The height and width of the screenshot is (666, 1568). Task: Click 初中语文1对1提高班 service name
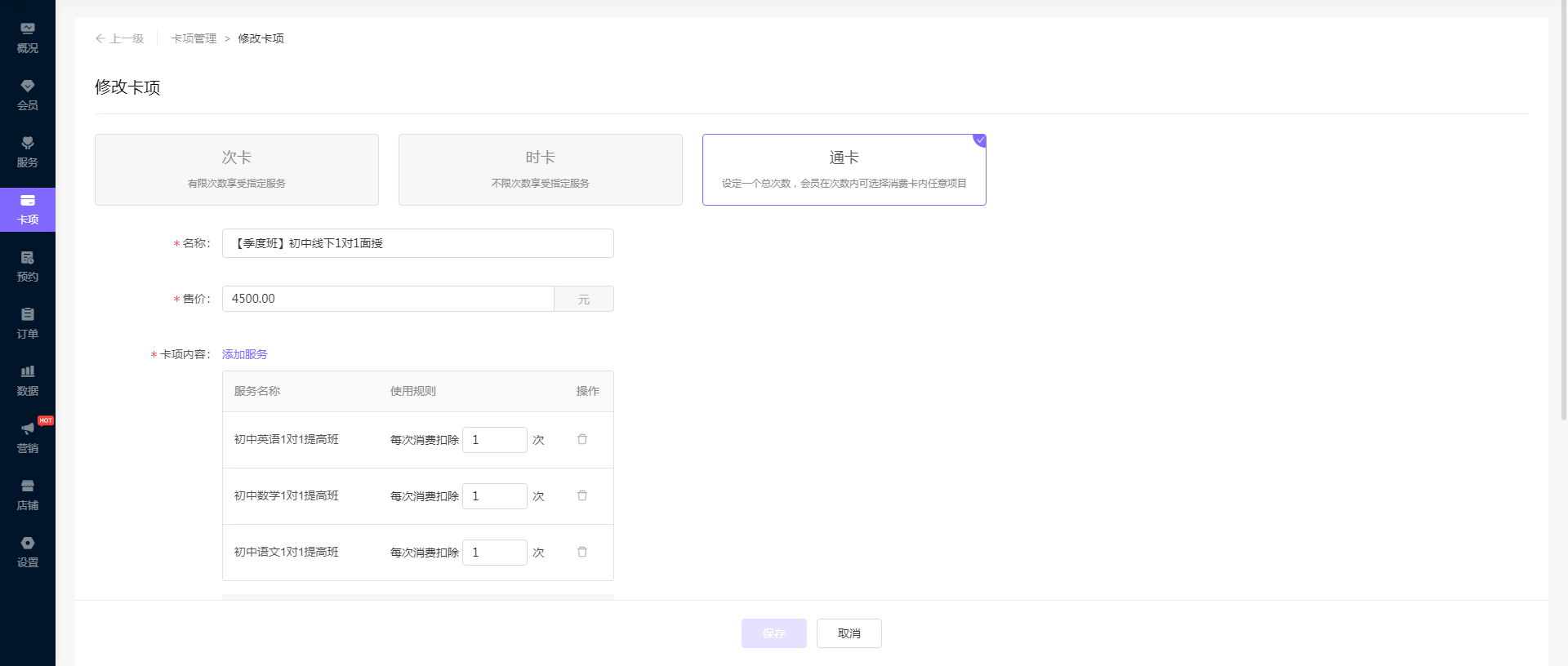[x=287, y=552]
